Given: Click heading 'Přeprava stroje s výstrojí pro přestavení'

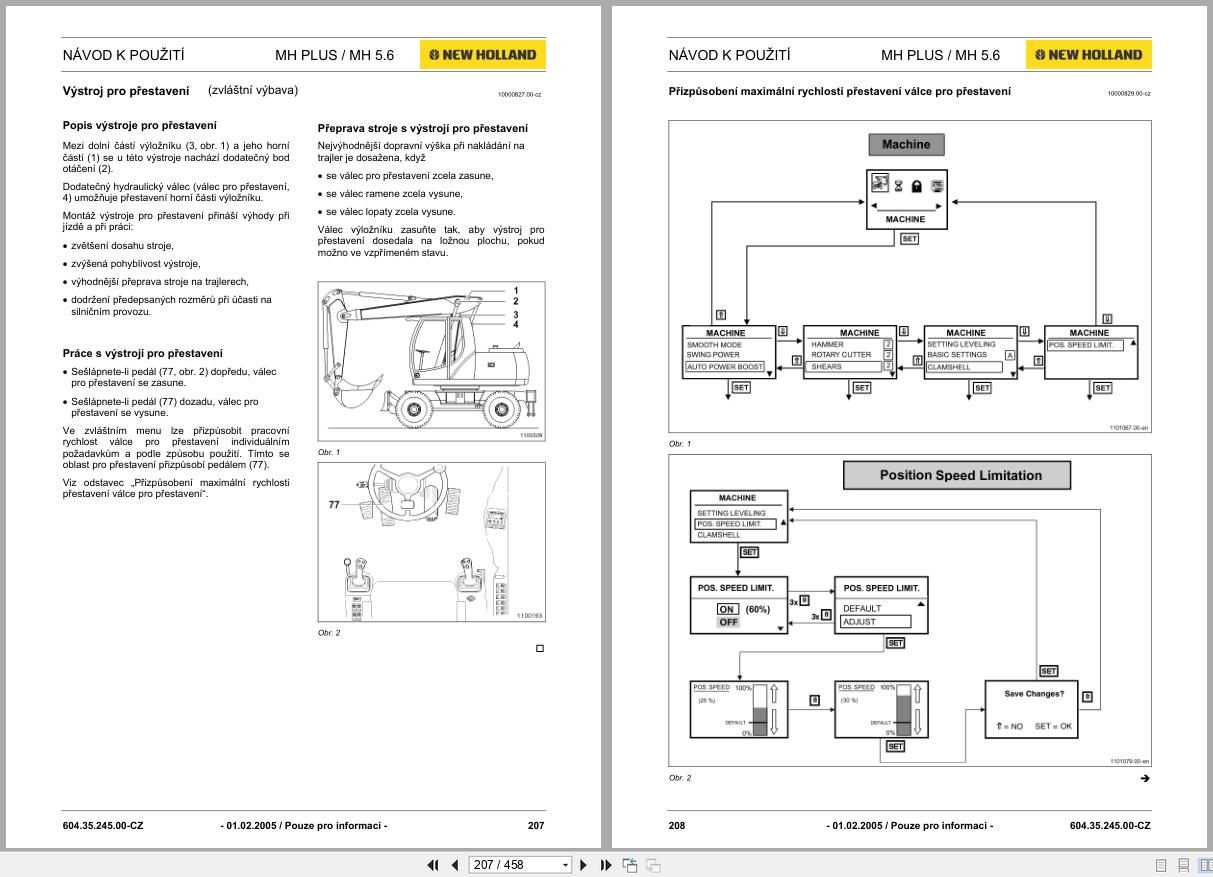Looking at the screenshot, I should [423, 128].
